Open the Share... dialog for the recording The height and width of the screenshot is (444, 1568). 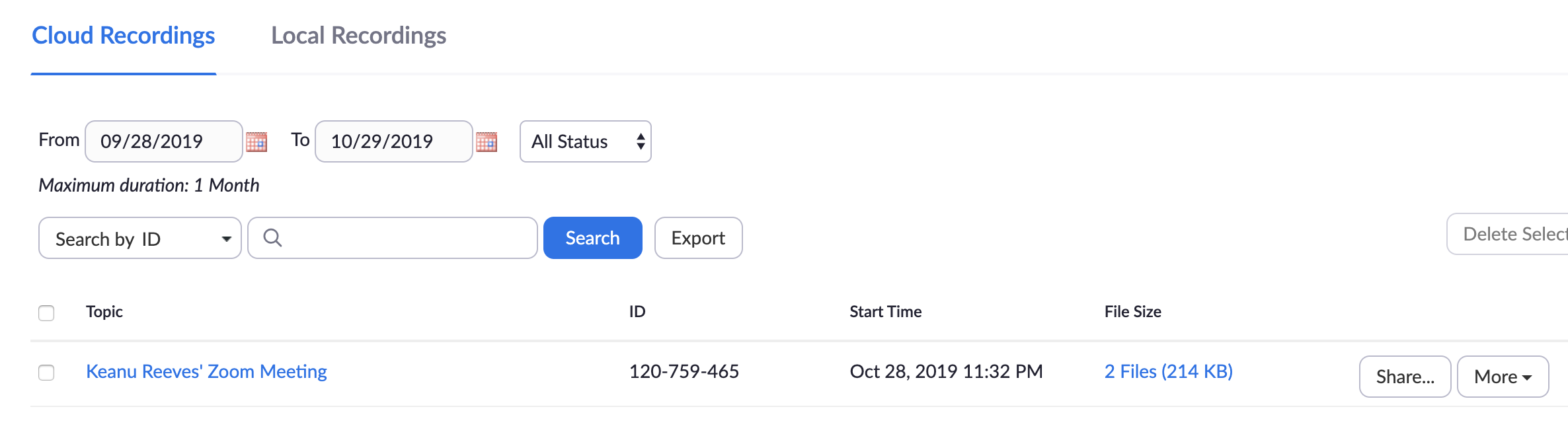[1405, 377]
